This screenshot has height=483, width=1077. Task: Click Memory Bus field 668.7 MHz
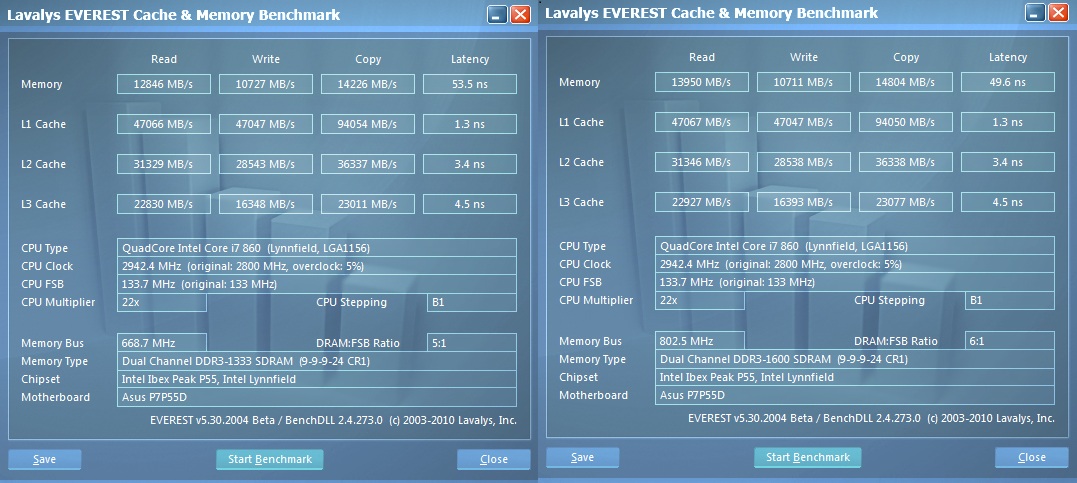(x=162, y=343)
